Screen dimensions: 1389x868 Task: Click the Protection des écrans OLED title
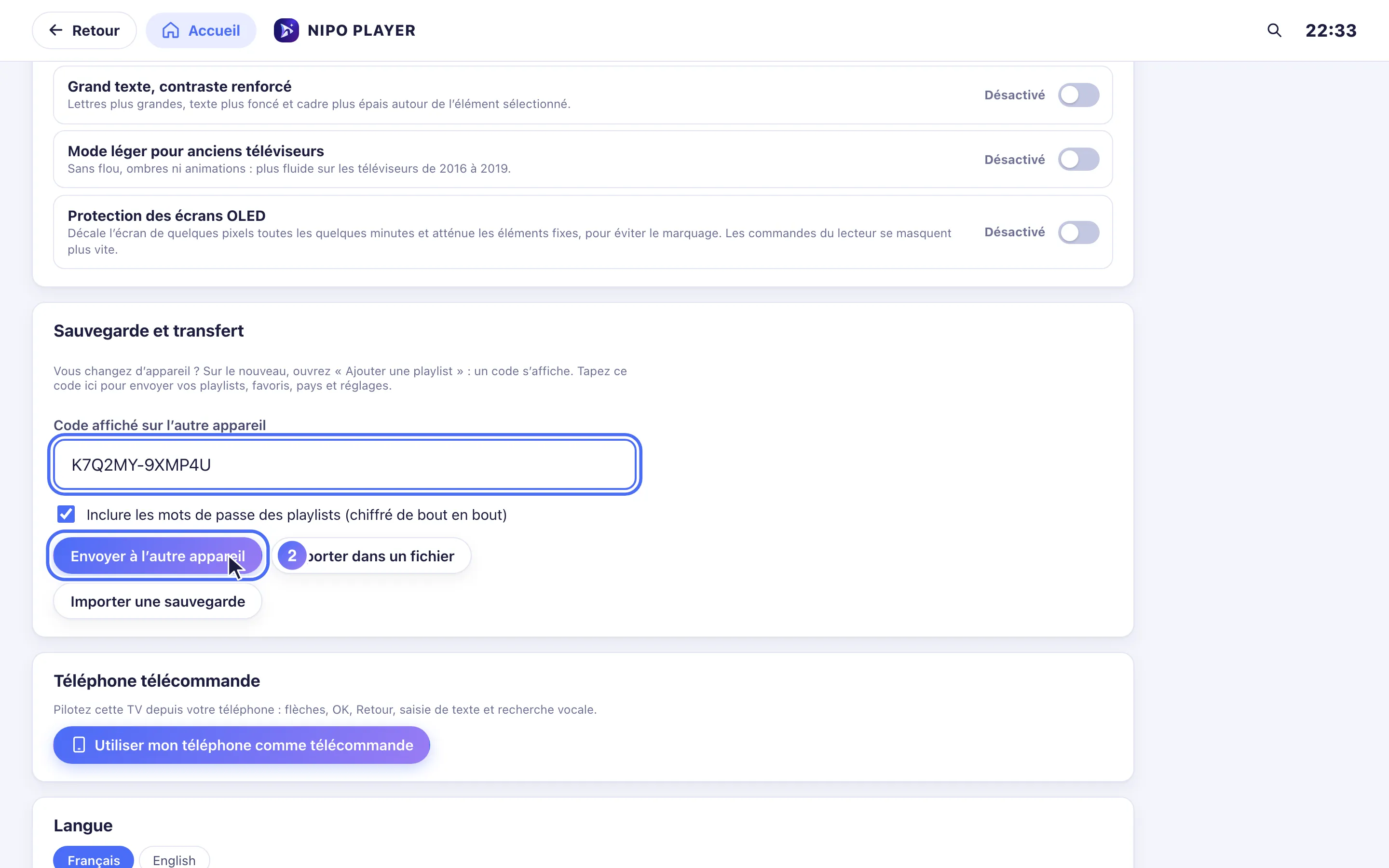(166, 216)
